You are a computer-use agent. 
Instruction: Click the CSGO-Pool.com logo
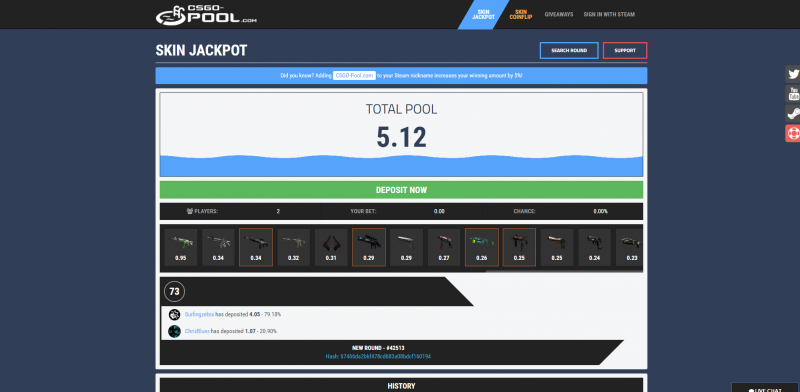pyautogui.click(x=206, y=15)
